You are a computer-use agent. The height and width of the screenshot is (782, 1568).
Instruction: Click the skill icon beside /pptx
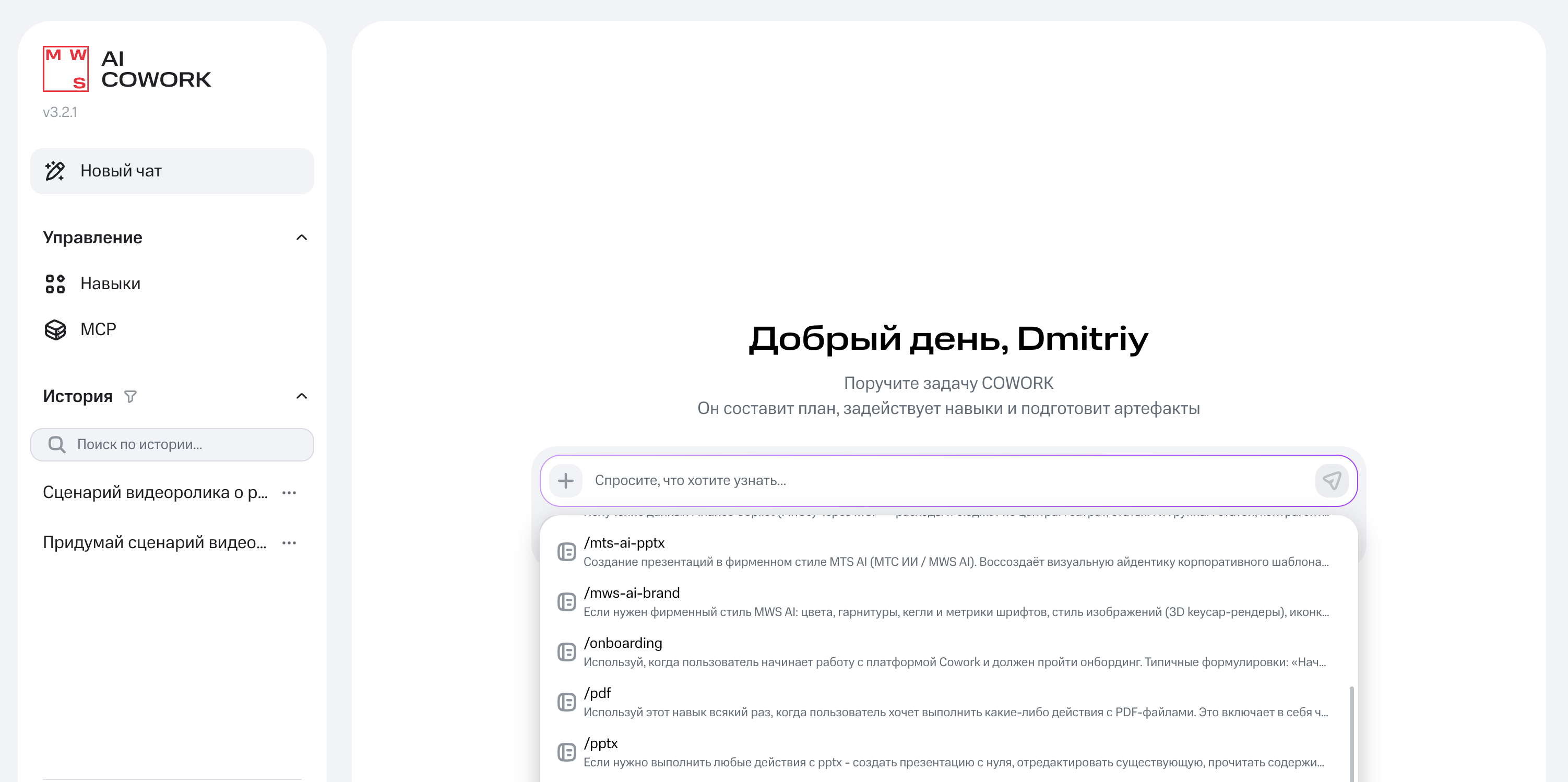point(567,752)
